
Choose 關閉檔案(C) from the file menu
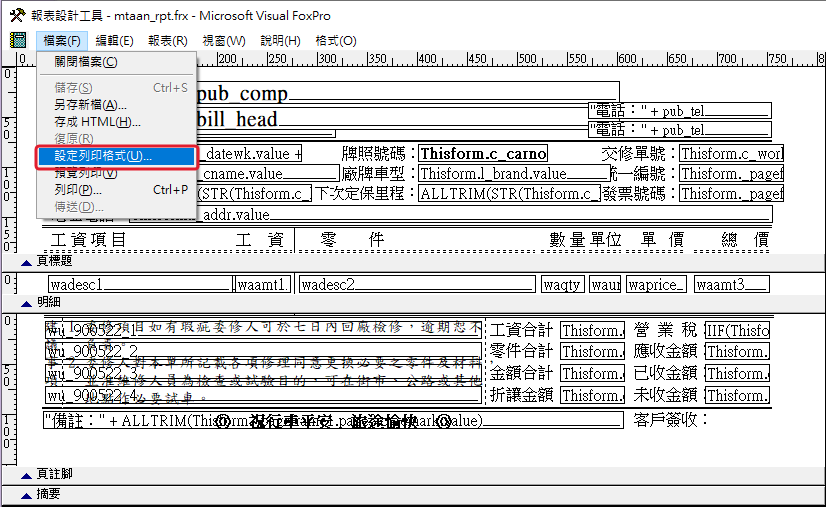pyautogui.click(x=116, y=62)
